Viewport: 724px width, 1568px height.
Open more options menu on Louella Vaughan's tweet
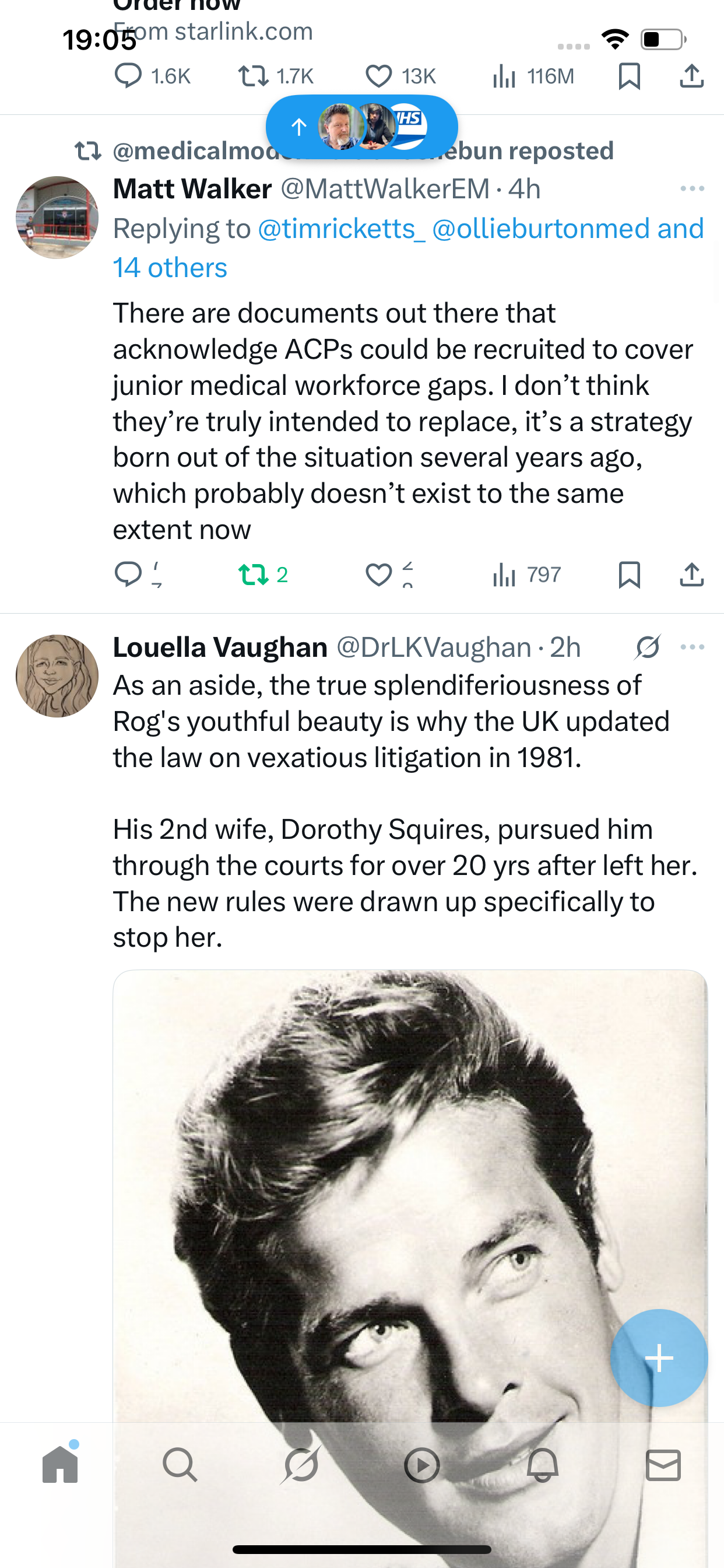point(692,646)
